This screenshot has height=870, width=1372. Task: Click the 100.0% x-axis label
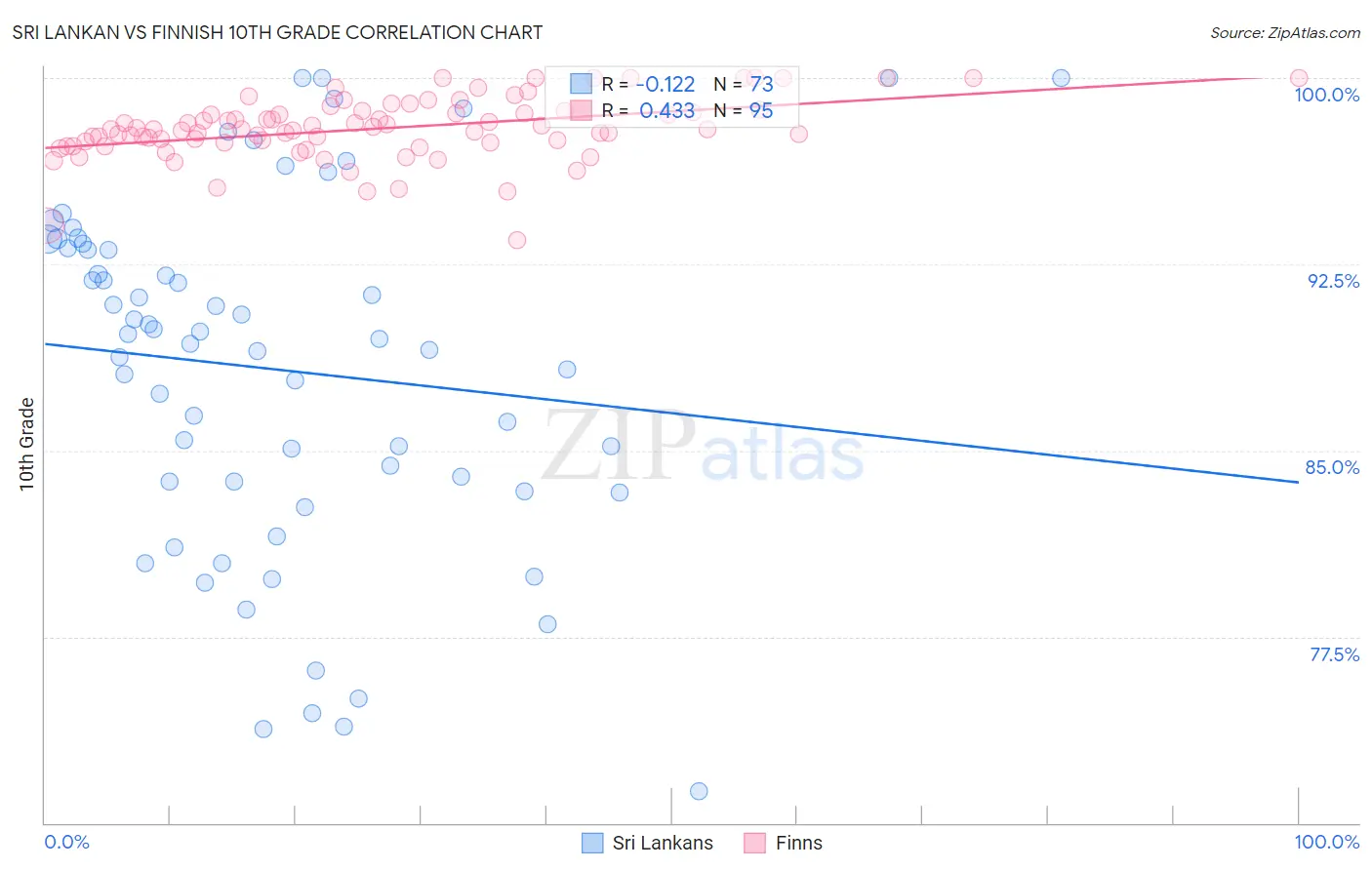(x=1327, y=842)
